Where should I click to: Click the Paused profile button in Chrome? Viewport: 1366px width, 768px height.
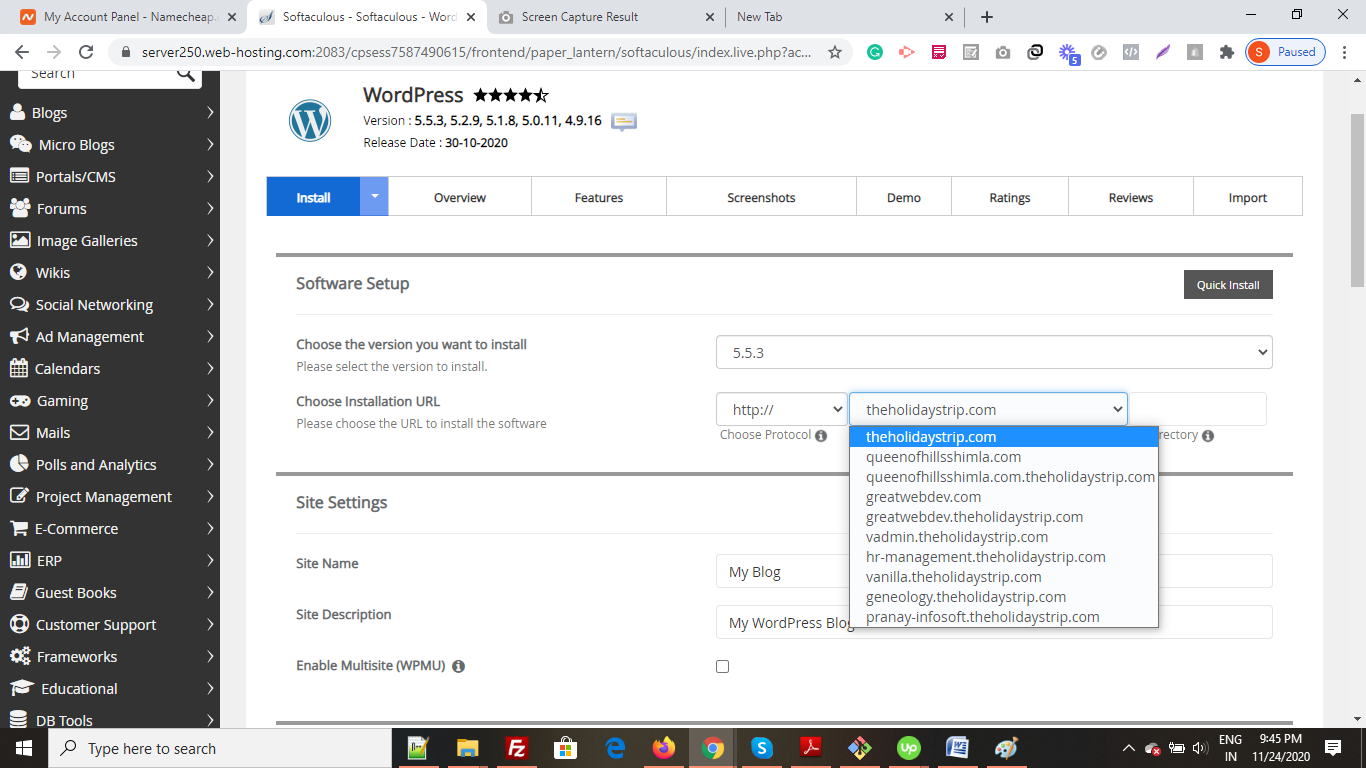(1286, 52)
